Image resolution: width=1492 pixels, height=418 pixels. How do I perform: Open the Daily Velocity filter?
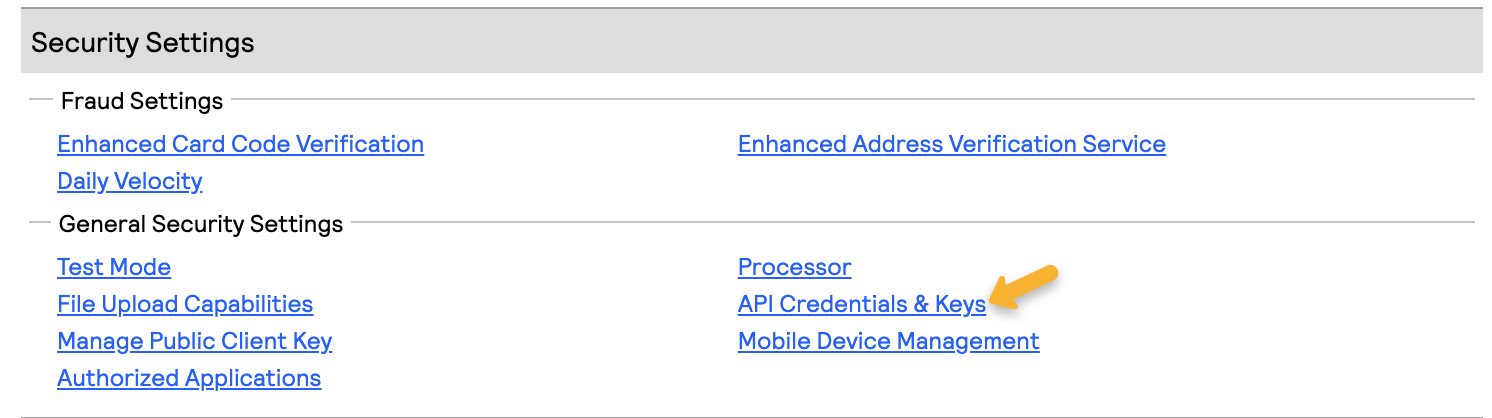pos(130,181)
